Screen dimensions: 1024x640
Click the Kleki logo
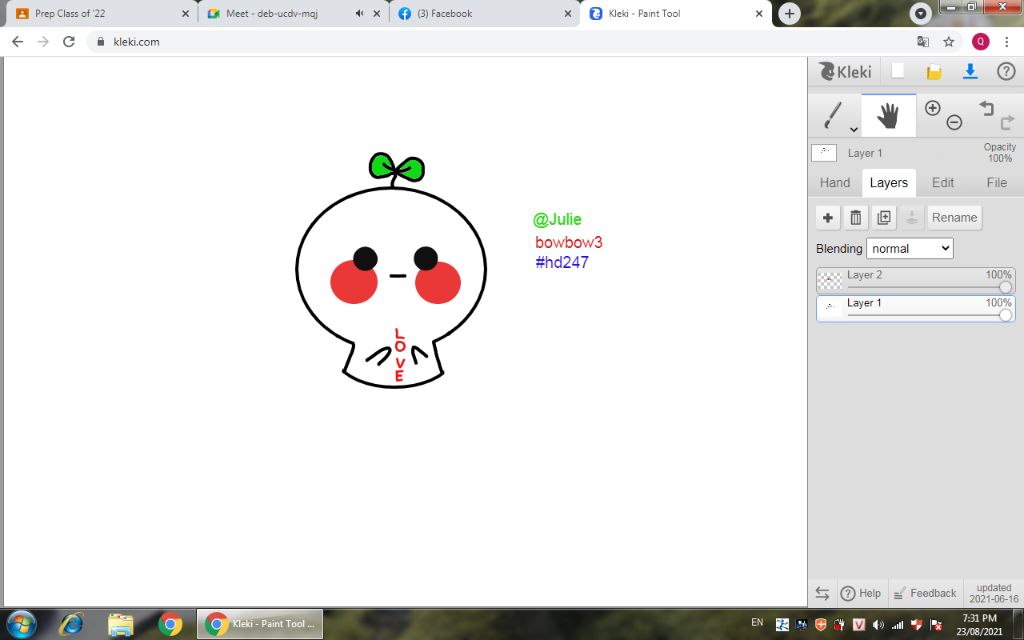(x=845, y=72)
